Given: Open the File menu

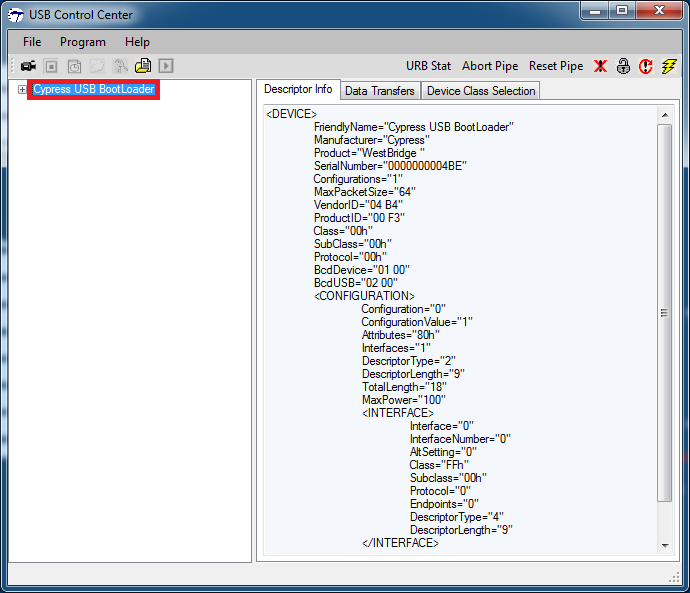Looking at the screenshot, I should tap(32, 42).
